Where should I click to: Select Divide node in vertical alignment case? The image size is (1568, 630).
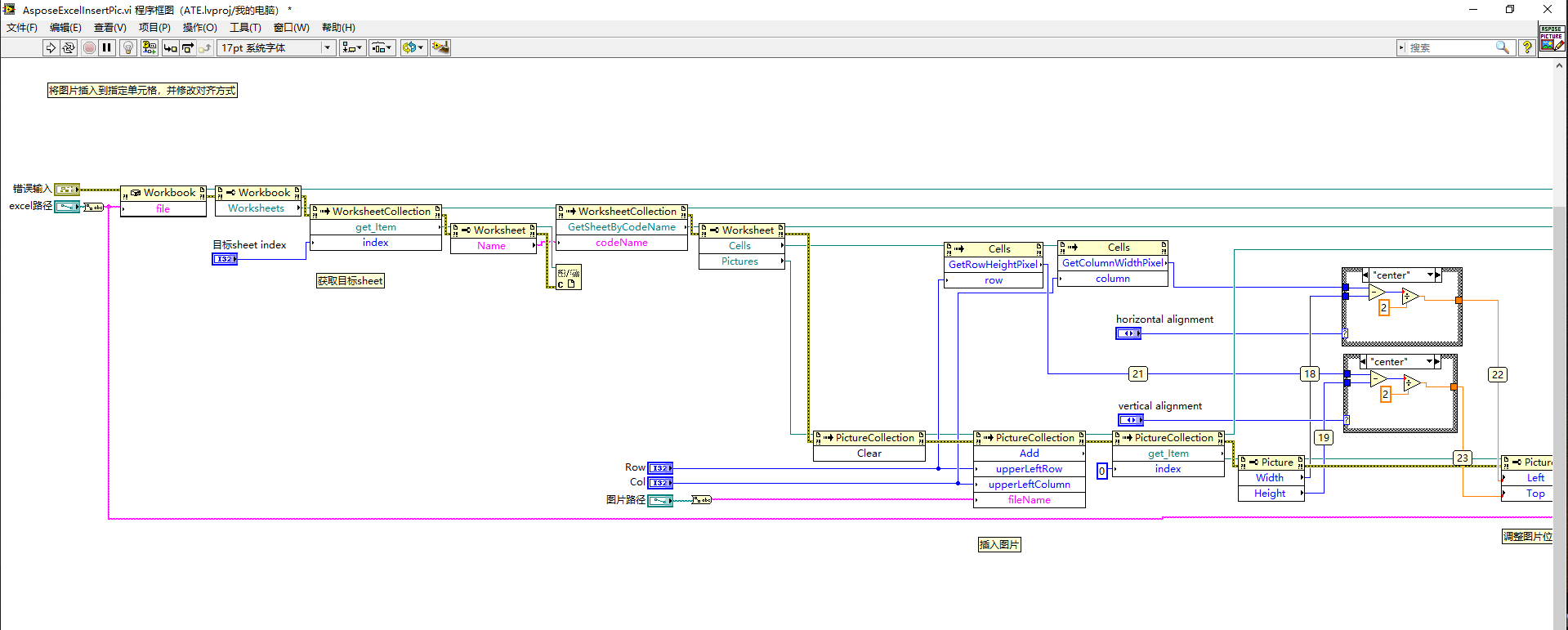click(1412, 382)
